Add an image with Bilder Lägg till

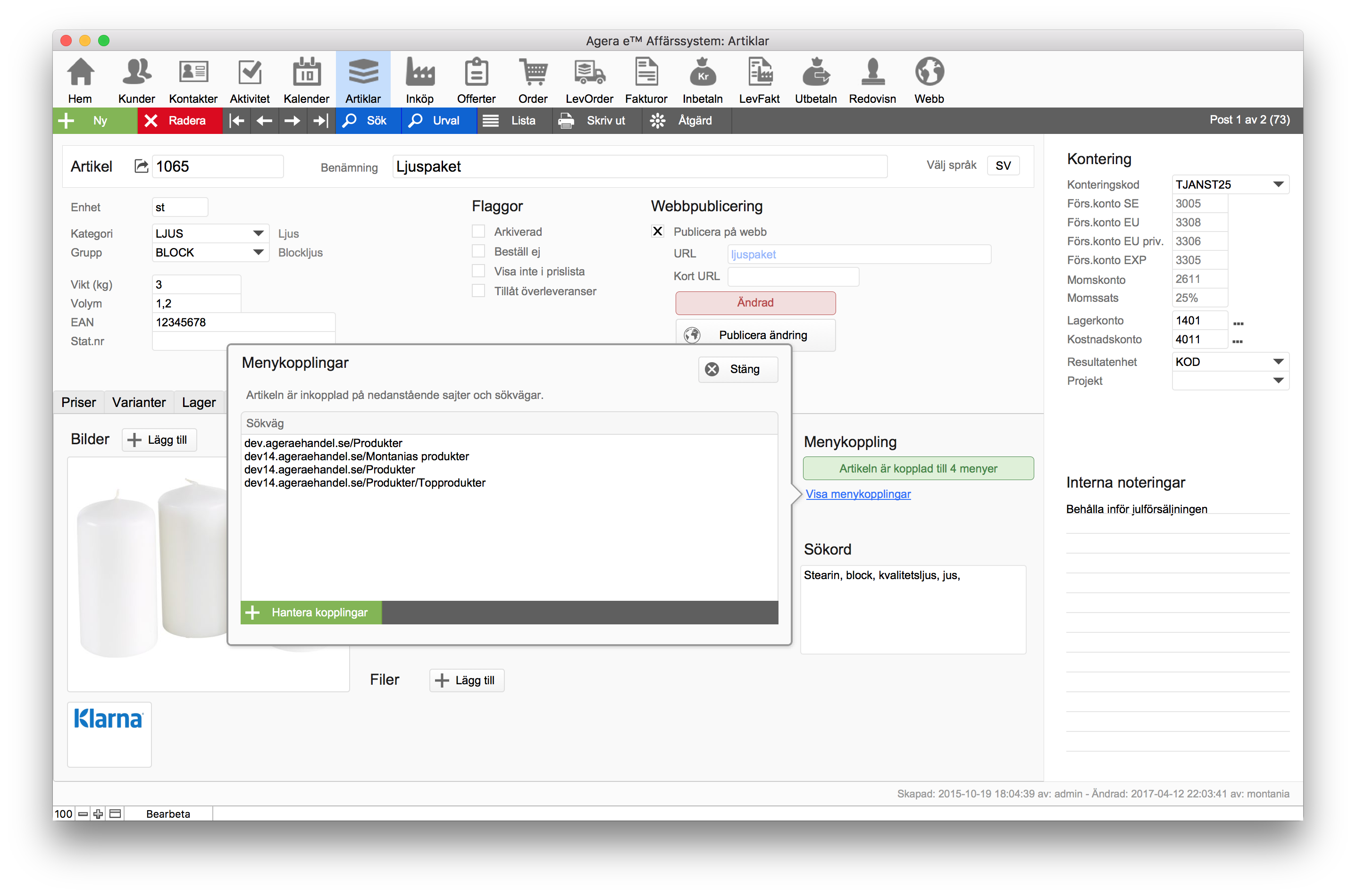tap(159, 440)
